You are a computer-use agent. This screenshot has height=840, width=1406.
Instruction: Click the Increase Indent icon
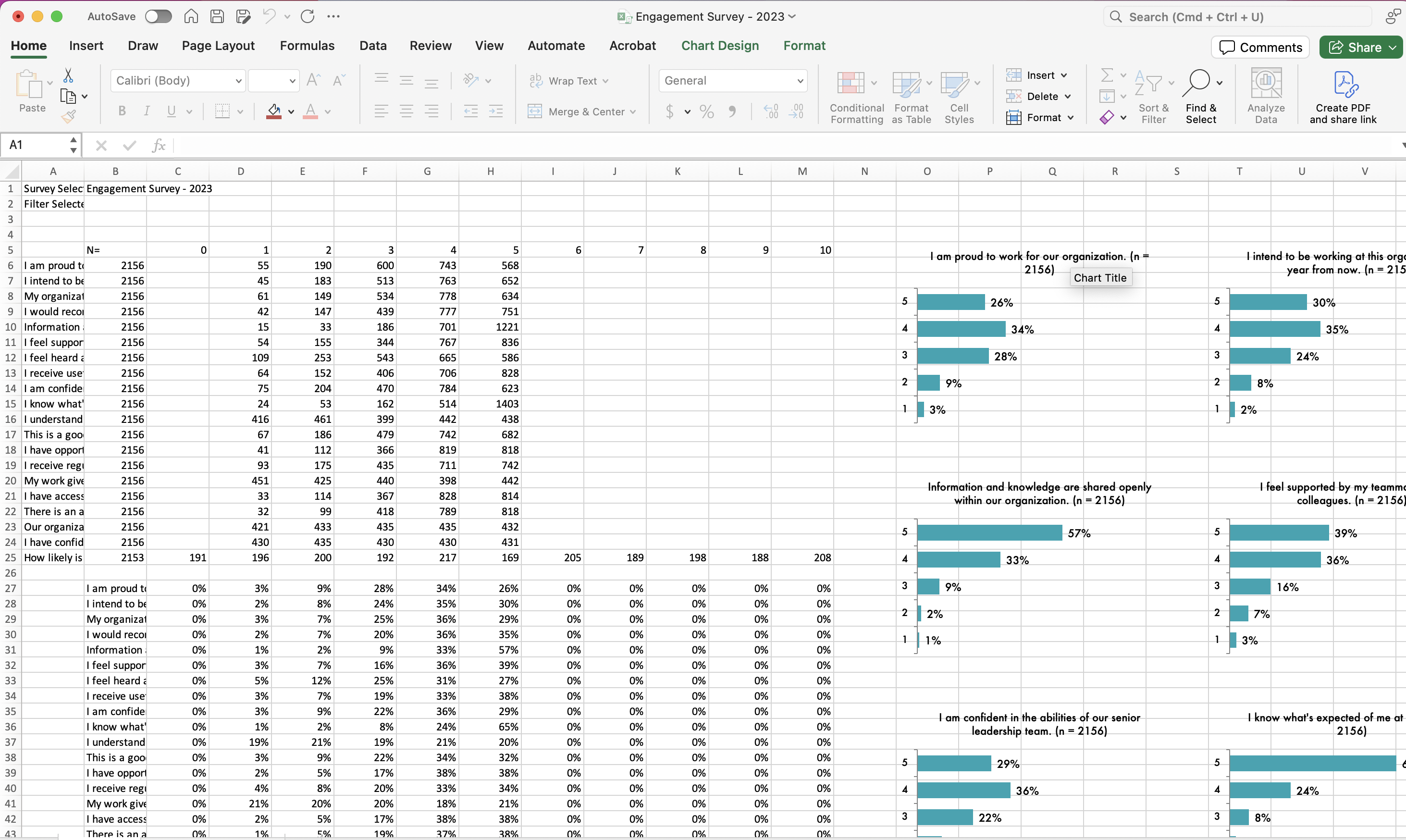[x=496, y=111]
